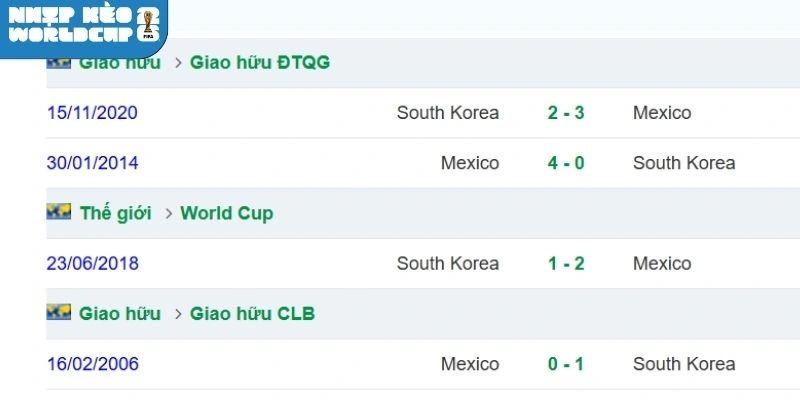Click Mexico home team in the 2014 match
This screenshot has height=400, width=800.
[x=470, y=163]
